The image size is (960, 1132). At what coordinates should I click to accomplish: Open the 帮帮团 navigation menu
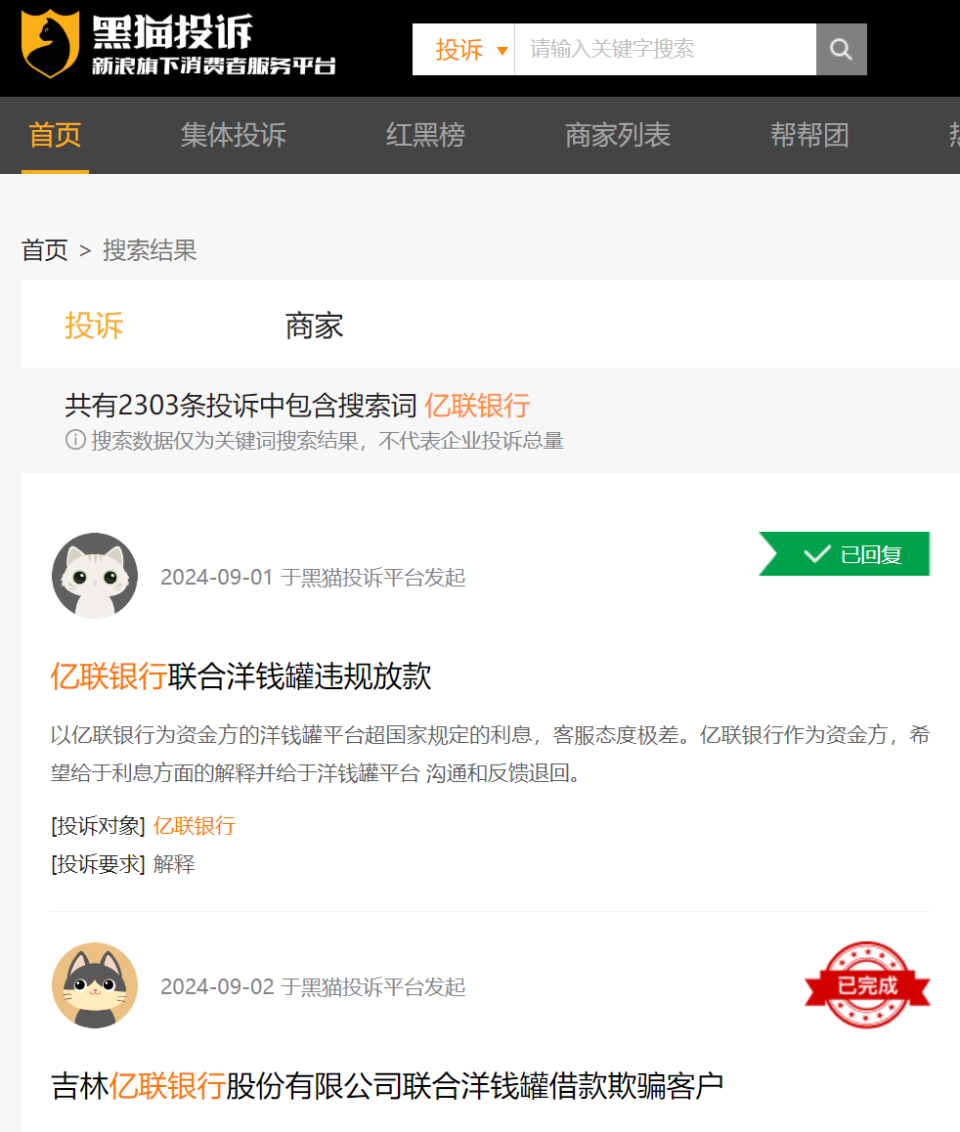click(809, 136)
